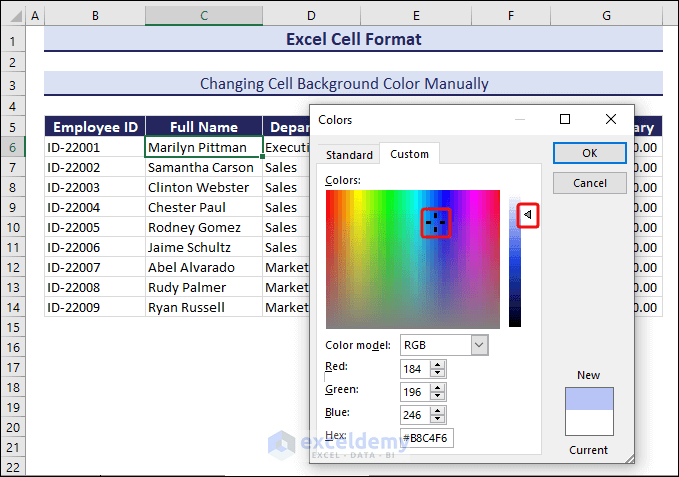Click the OK button in Colors dialog
679x477 pixels.
tap(589, 153)
